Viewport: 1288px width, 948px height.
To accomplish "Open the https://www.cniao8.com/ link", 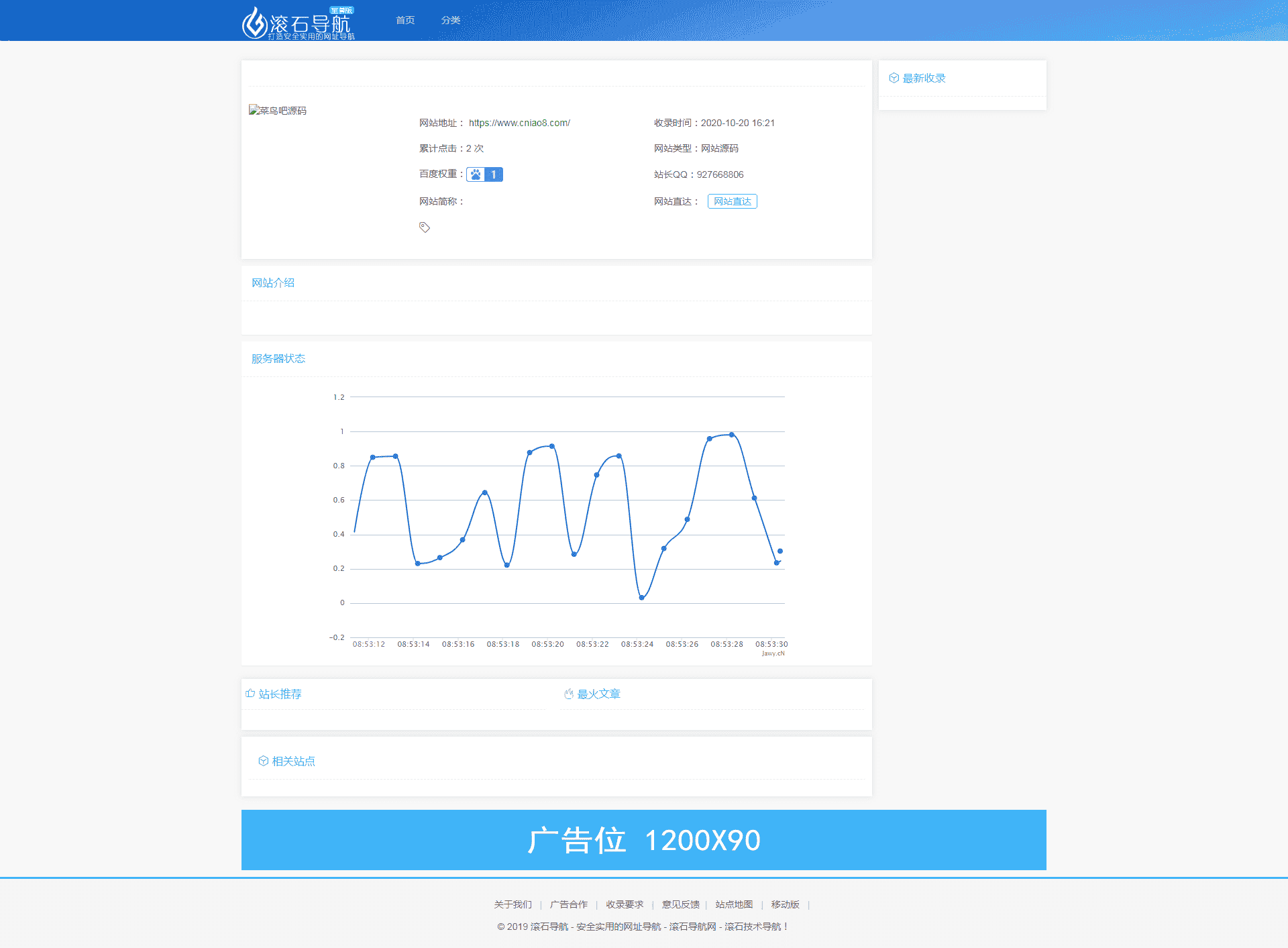I will click(x=519, y=123).
